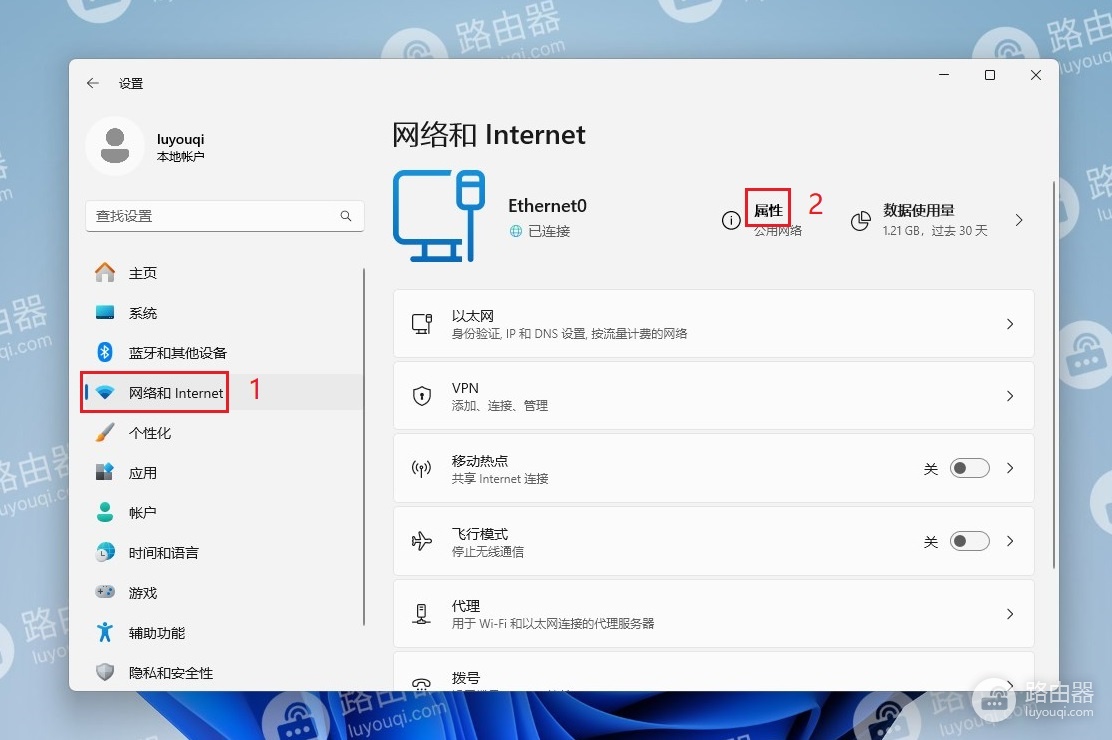Expand the 飞行模式 row chevron
This screenshot has width=1112, height=740.
pyautogui.click(x=1010, y=541)
